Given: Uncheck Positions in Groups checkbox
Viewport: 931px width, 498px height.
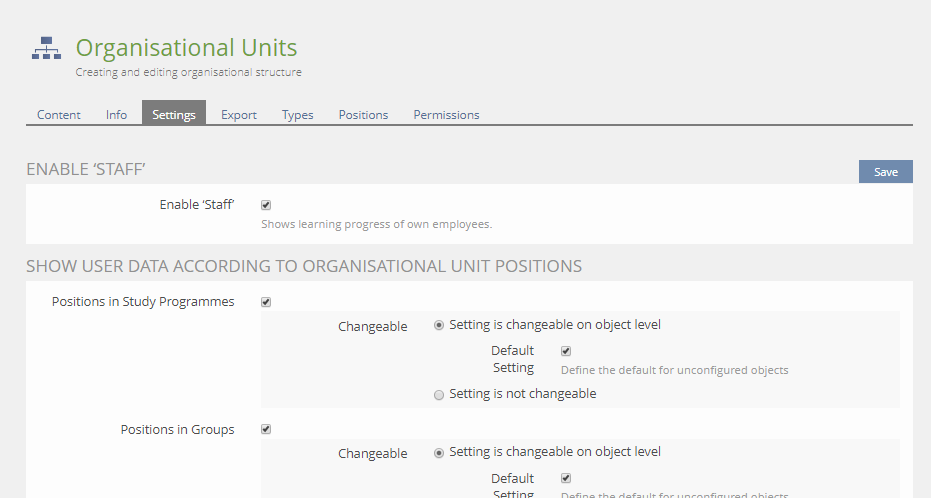Looking at the screenshot, I should pyautogui.click(x=266, y=430).
